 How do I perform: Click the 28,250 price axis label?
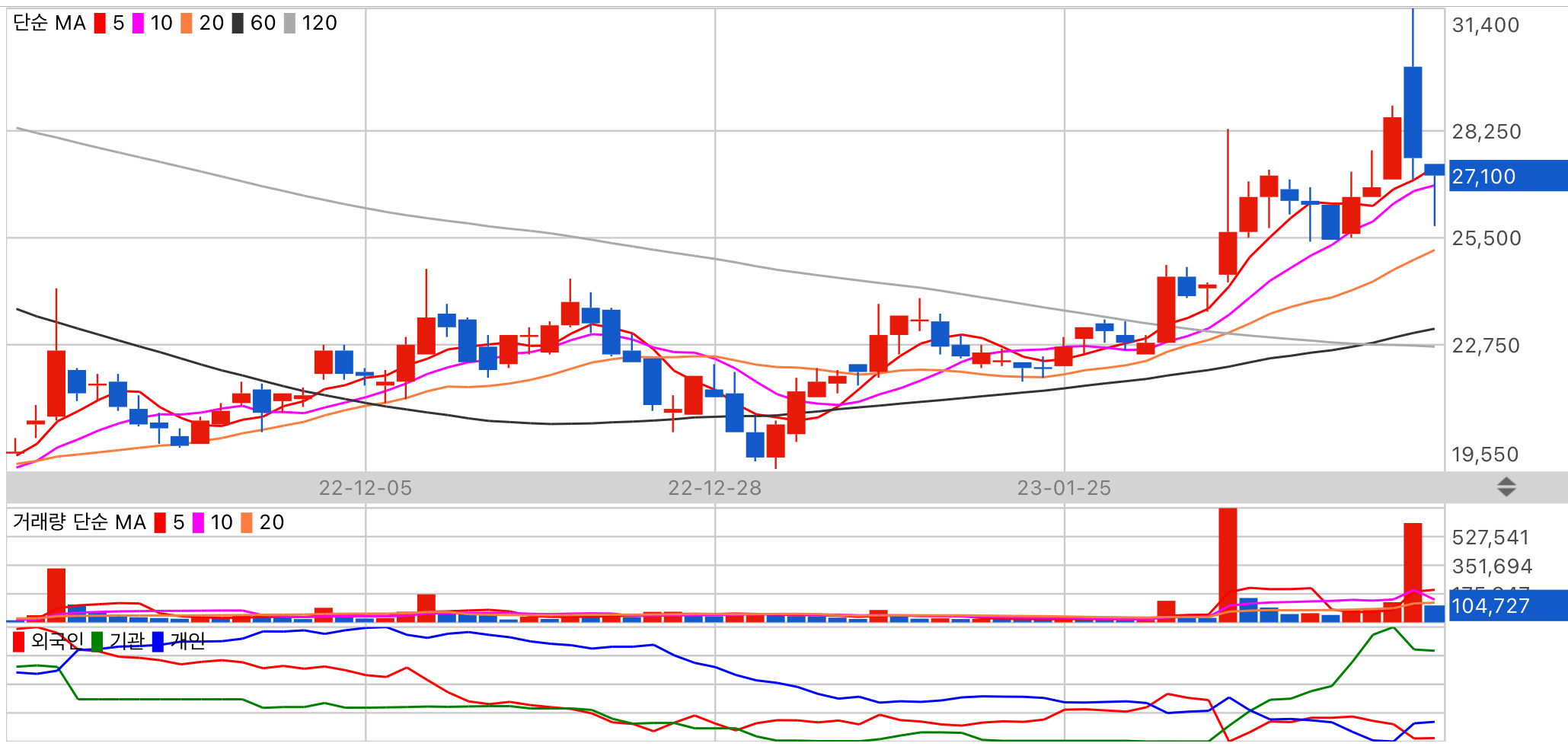click(1487, 132)
